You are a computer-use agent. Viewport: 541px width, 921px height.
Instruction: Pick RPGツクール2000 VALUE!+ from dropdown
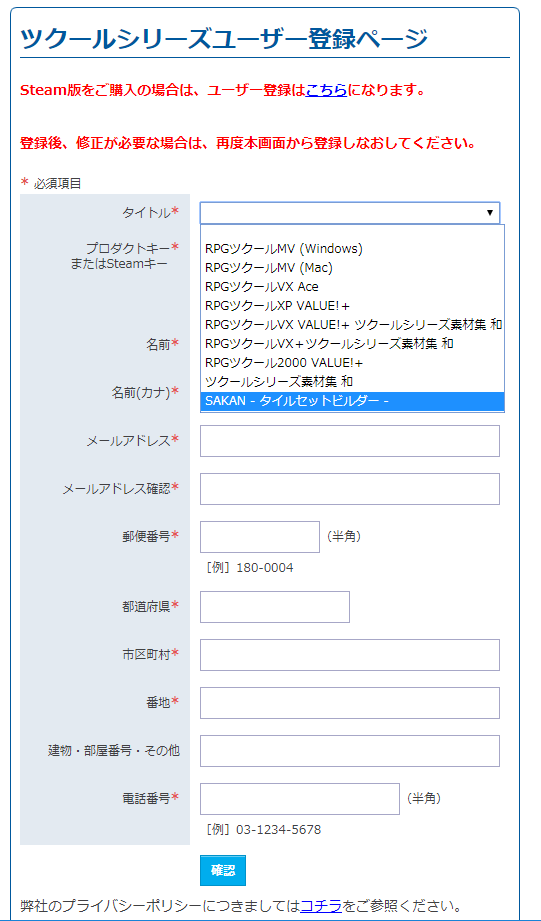click(x=352, y=363)
